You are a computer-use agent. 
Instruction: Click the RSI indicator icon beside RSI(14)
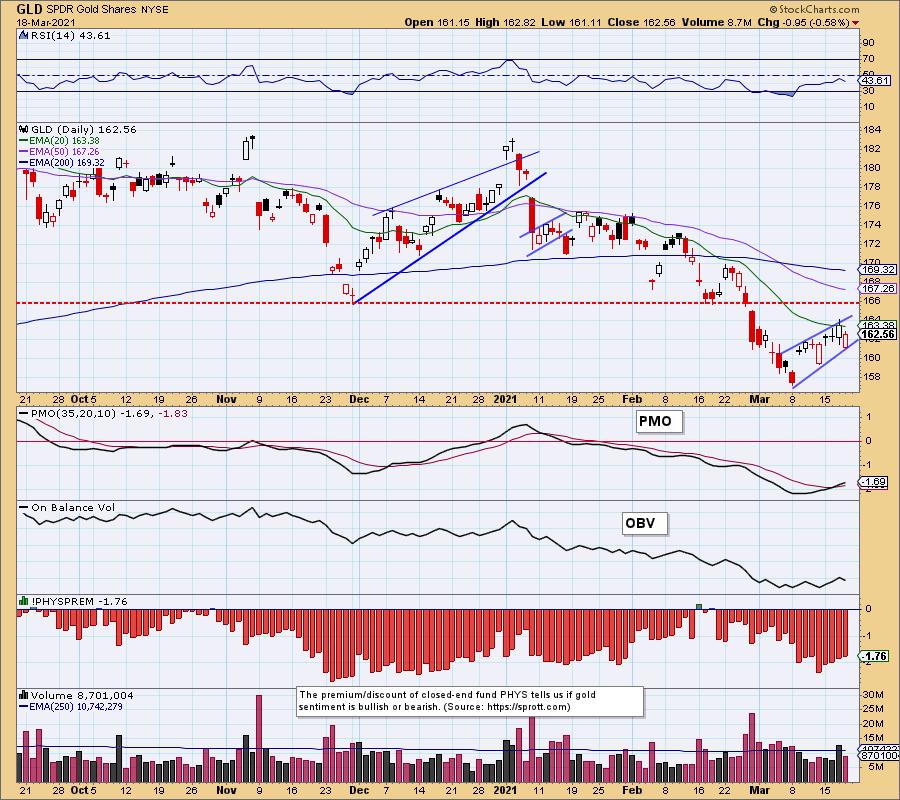24,36
